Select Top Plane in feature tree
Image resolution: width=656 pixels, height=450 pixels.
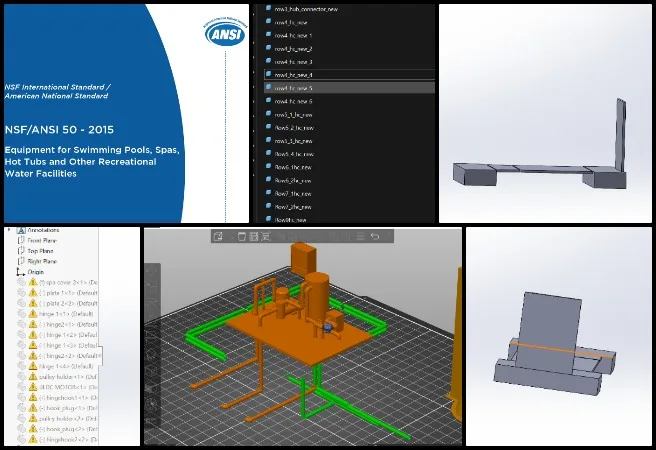point(43,250)
